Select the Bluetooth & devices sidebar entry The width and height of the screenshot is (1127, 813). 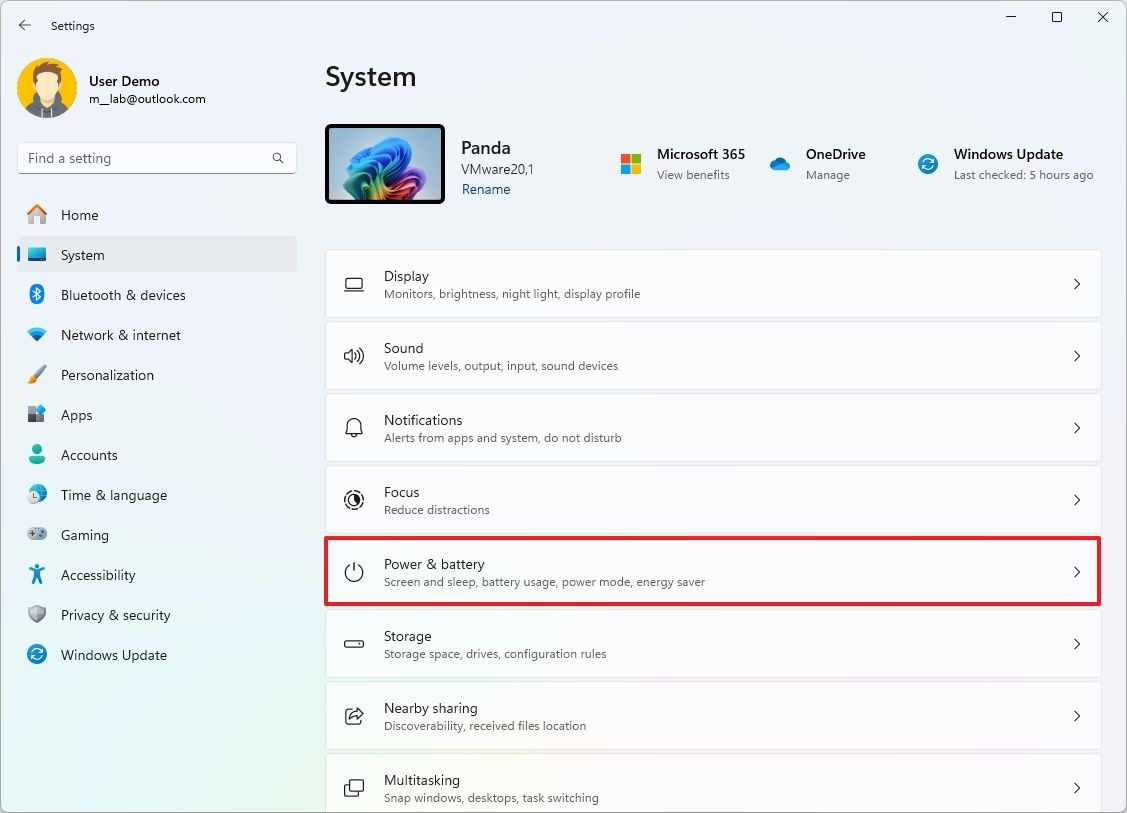123,295
